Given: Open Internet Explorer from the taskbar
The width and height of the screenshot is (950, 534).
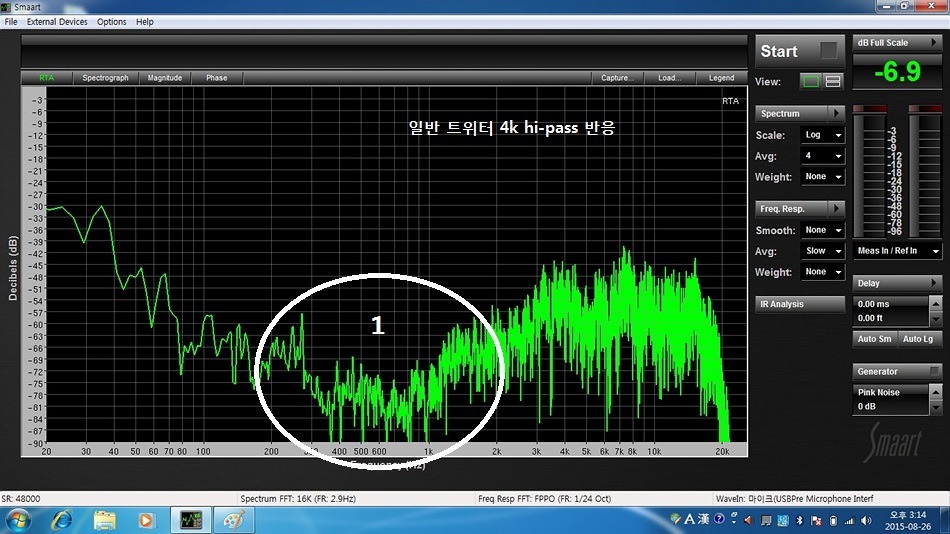Looking at the screenshot, I should click(62, 520).
